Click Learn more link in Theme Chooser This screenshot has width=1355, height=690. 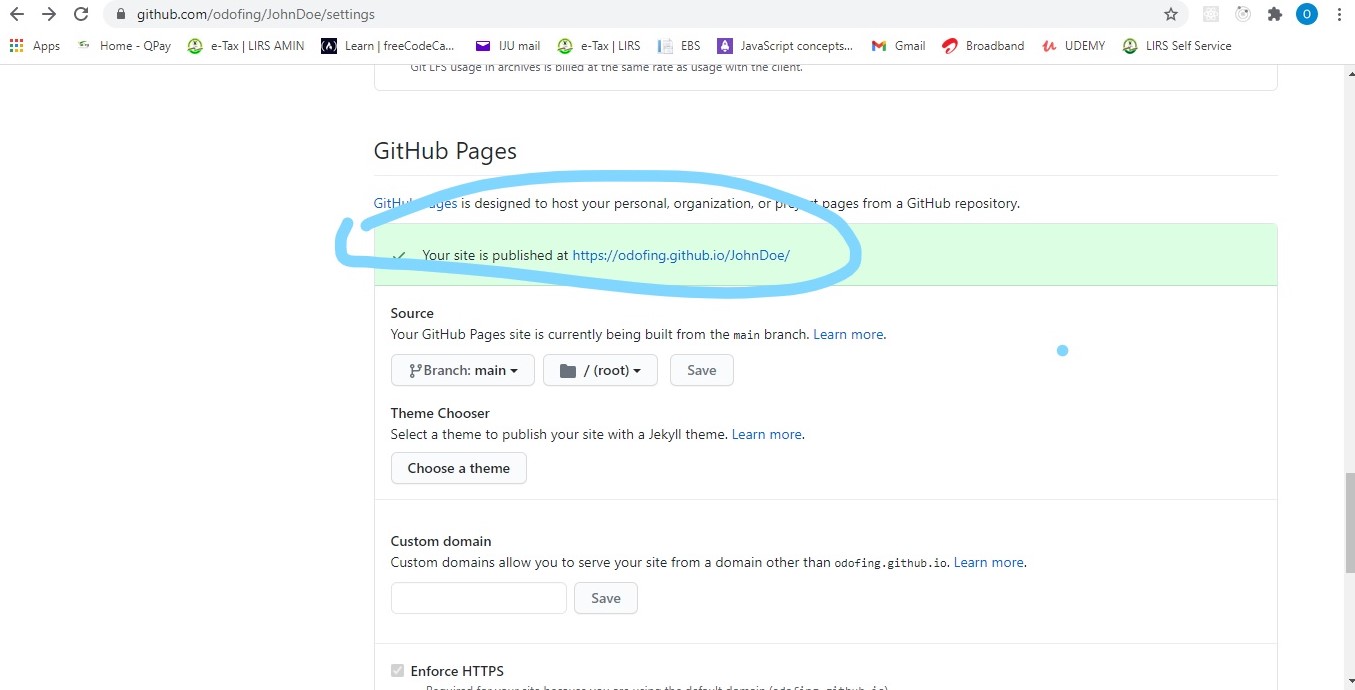pyautogui.click(x=767, y=434)
